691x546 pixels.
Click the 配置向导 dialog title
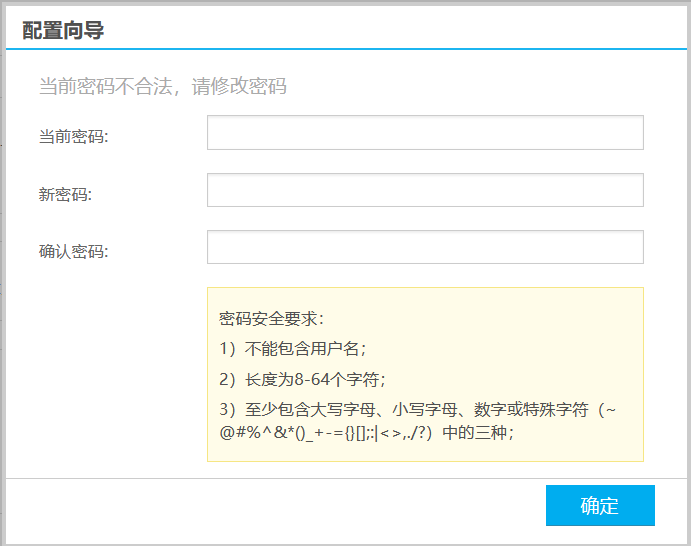pos(63,30)
